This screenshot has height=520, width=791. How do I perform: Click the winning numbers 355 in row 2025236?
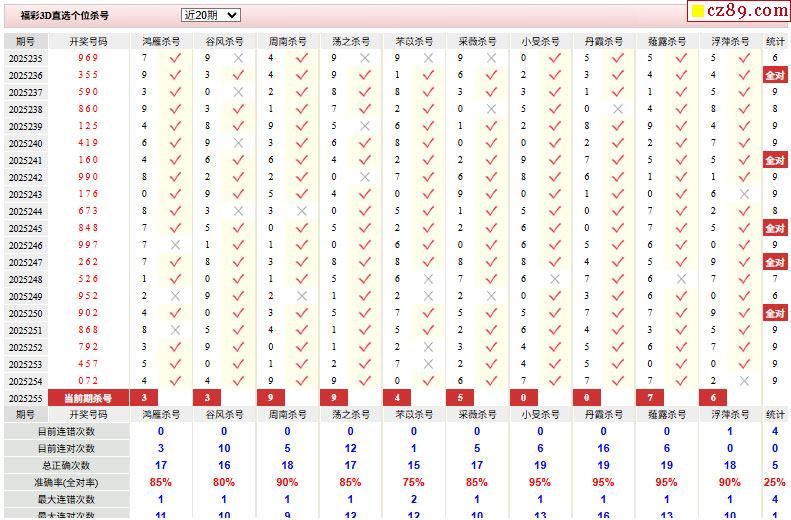pos(88,75)
